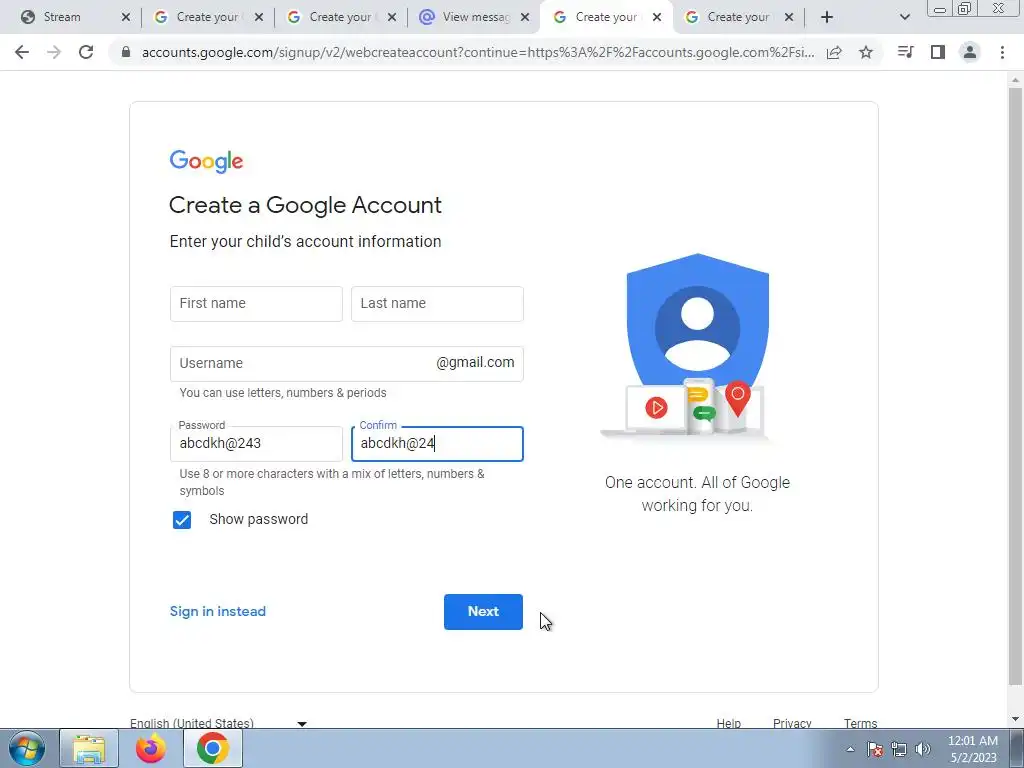Viewport: 1024px width, 768px height.
Task: Open the Terms link in footer
Action: (x=860, y=723)
